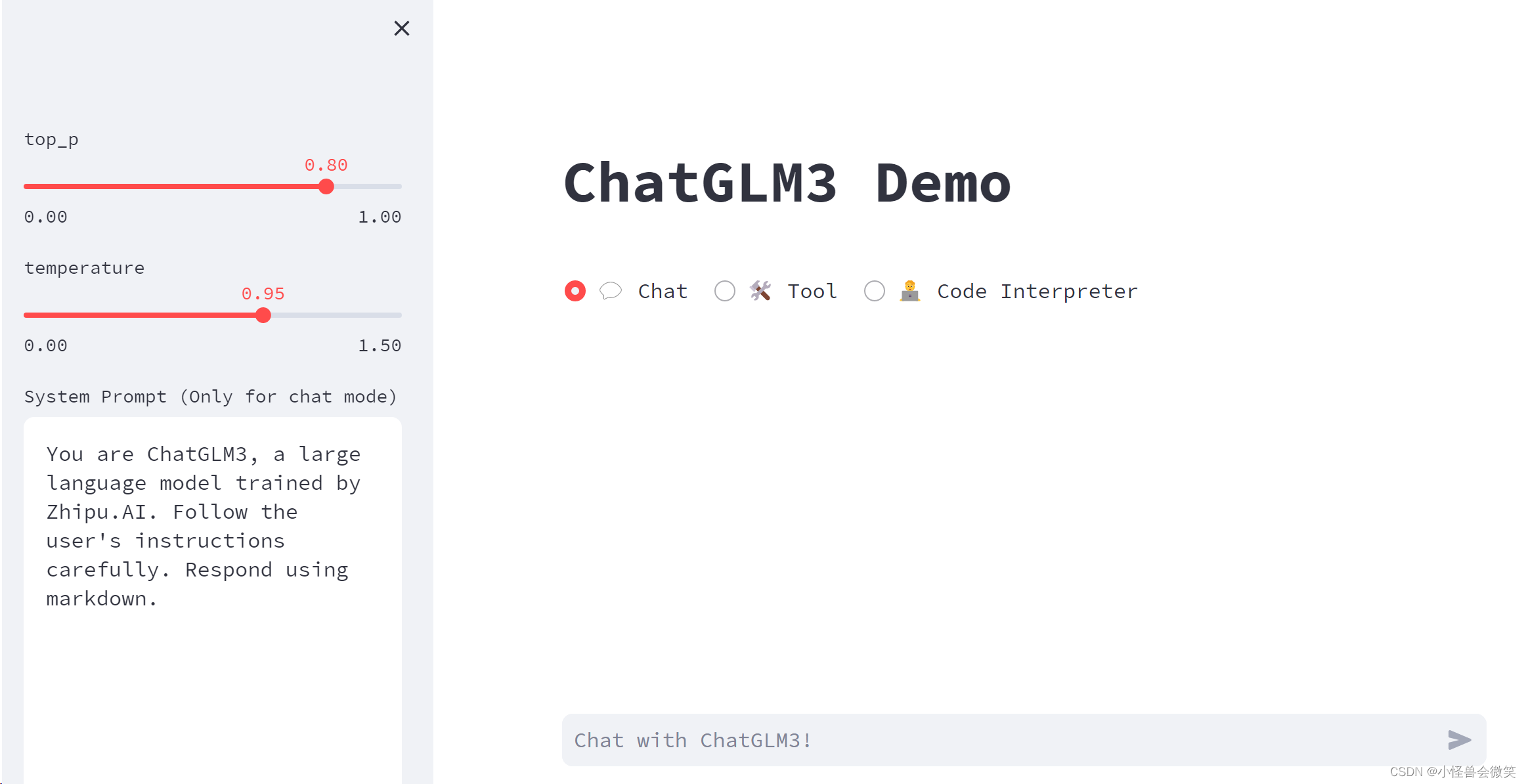
Task: Close the sidebar with the X icon
Action: (402, 28)
